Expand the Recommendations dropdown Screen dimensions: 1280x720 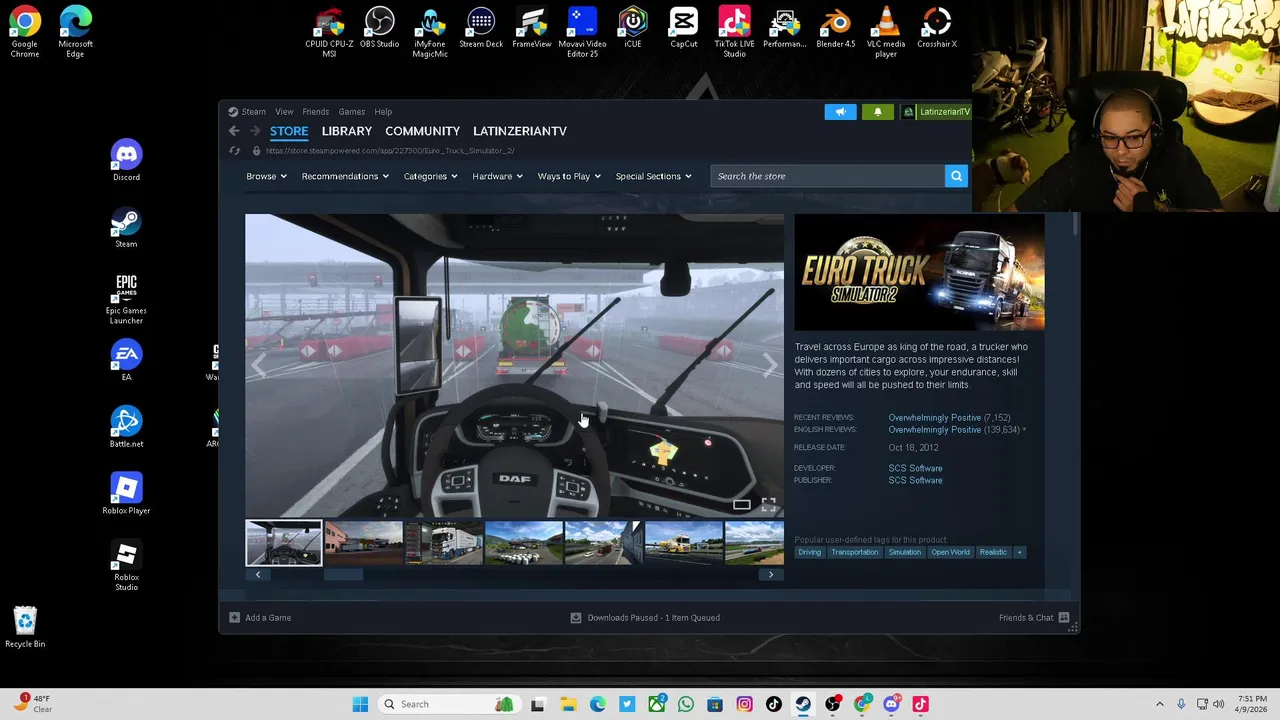click(x=345, y=176)
